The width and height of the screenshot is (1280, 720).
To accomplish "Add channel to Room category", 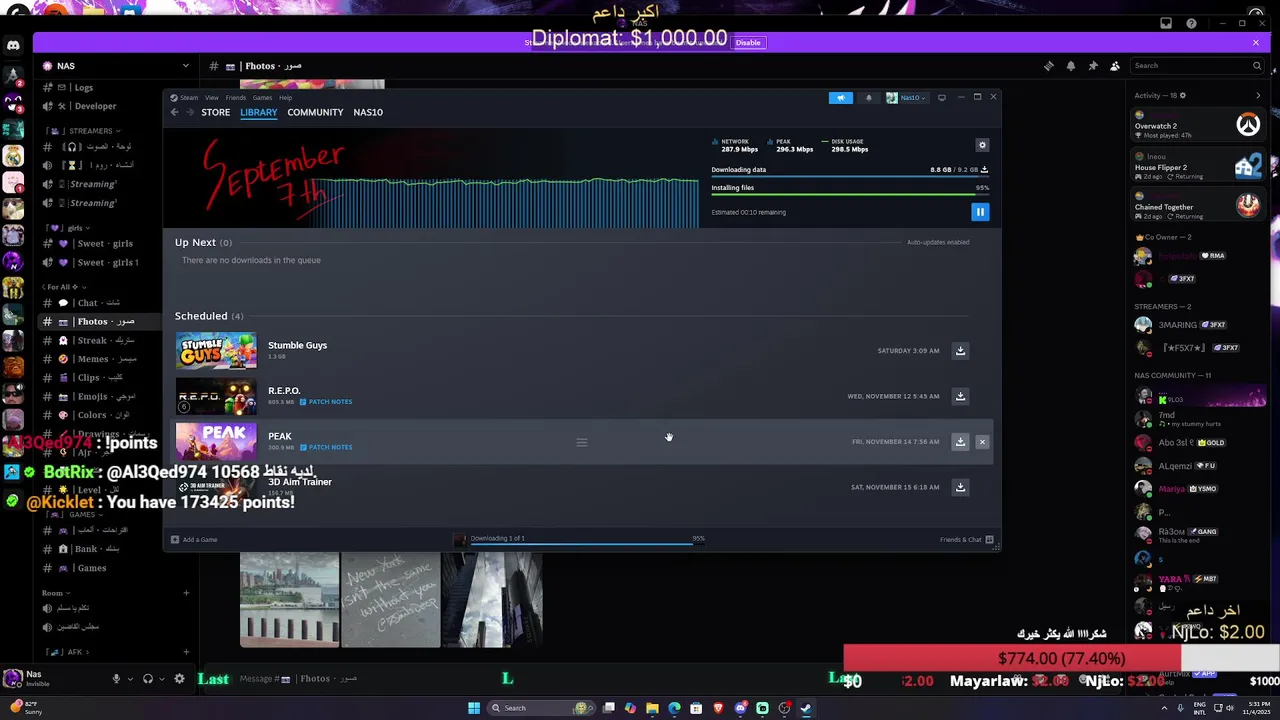I will (186, 593).
